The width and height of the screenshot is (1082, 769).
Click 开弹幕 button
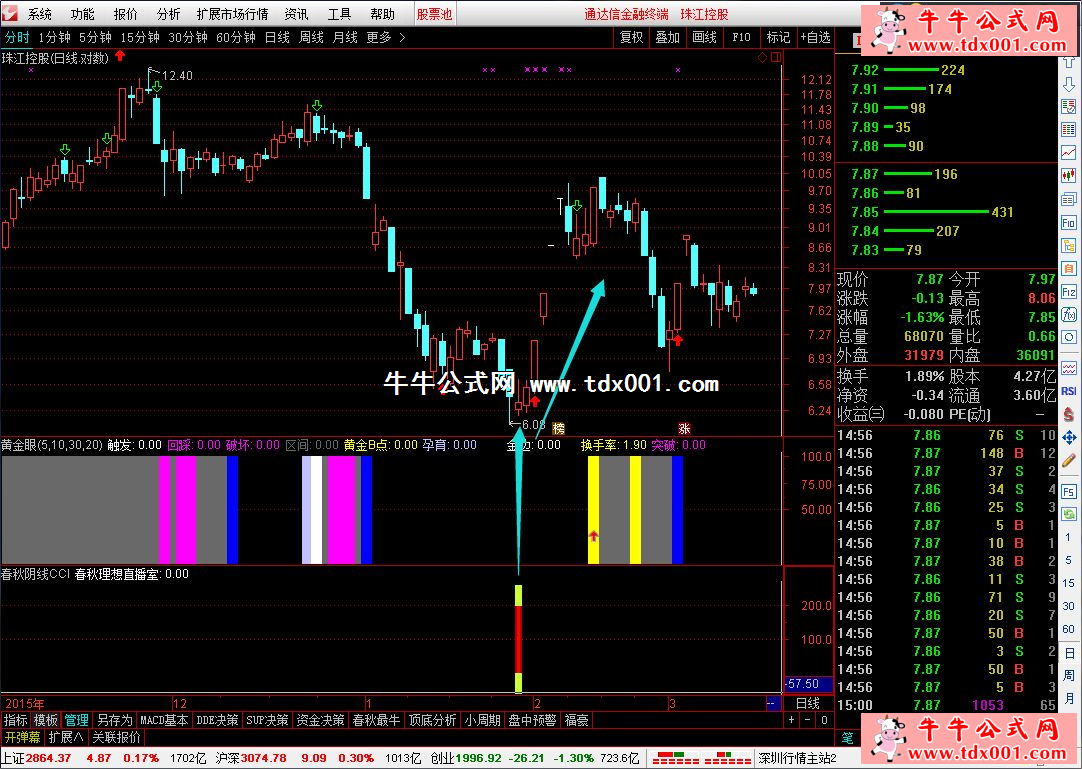click(x=22, y=737)
